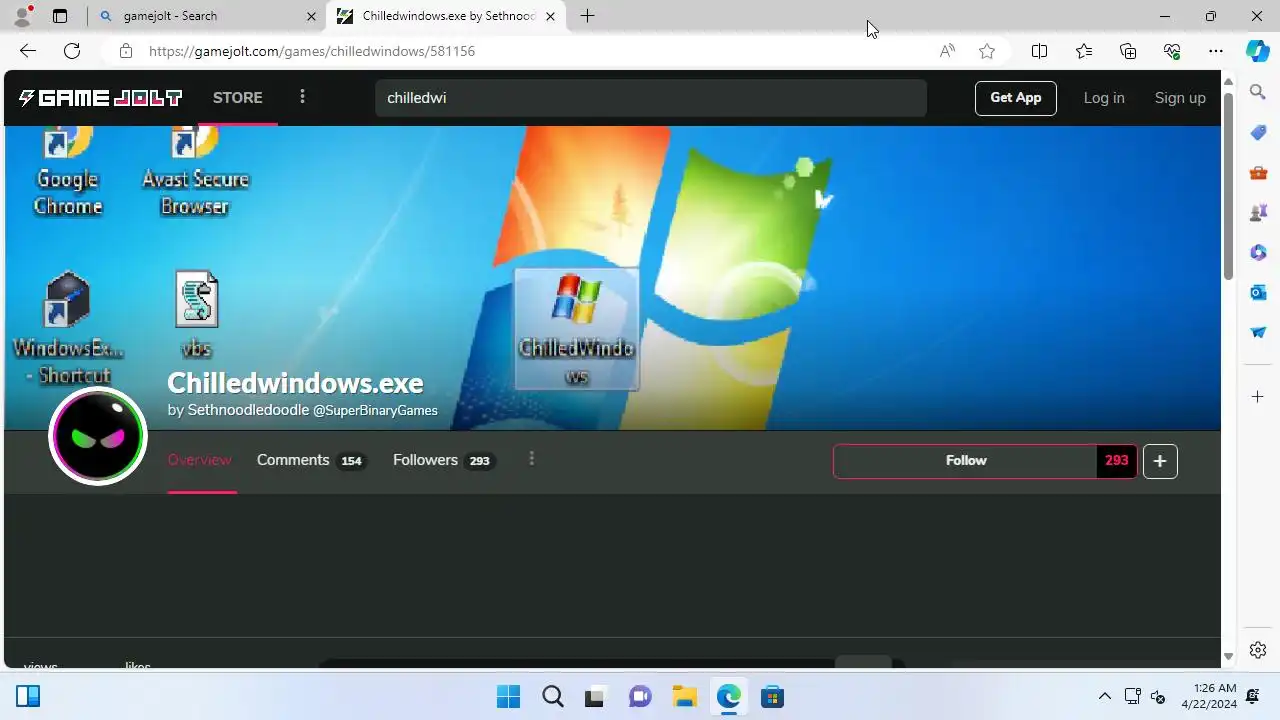1280x720 pixels.
Task: Click the page vertical scrollbar thumb
Action: click(x=1229, y=185)
